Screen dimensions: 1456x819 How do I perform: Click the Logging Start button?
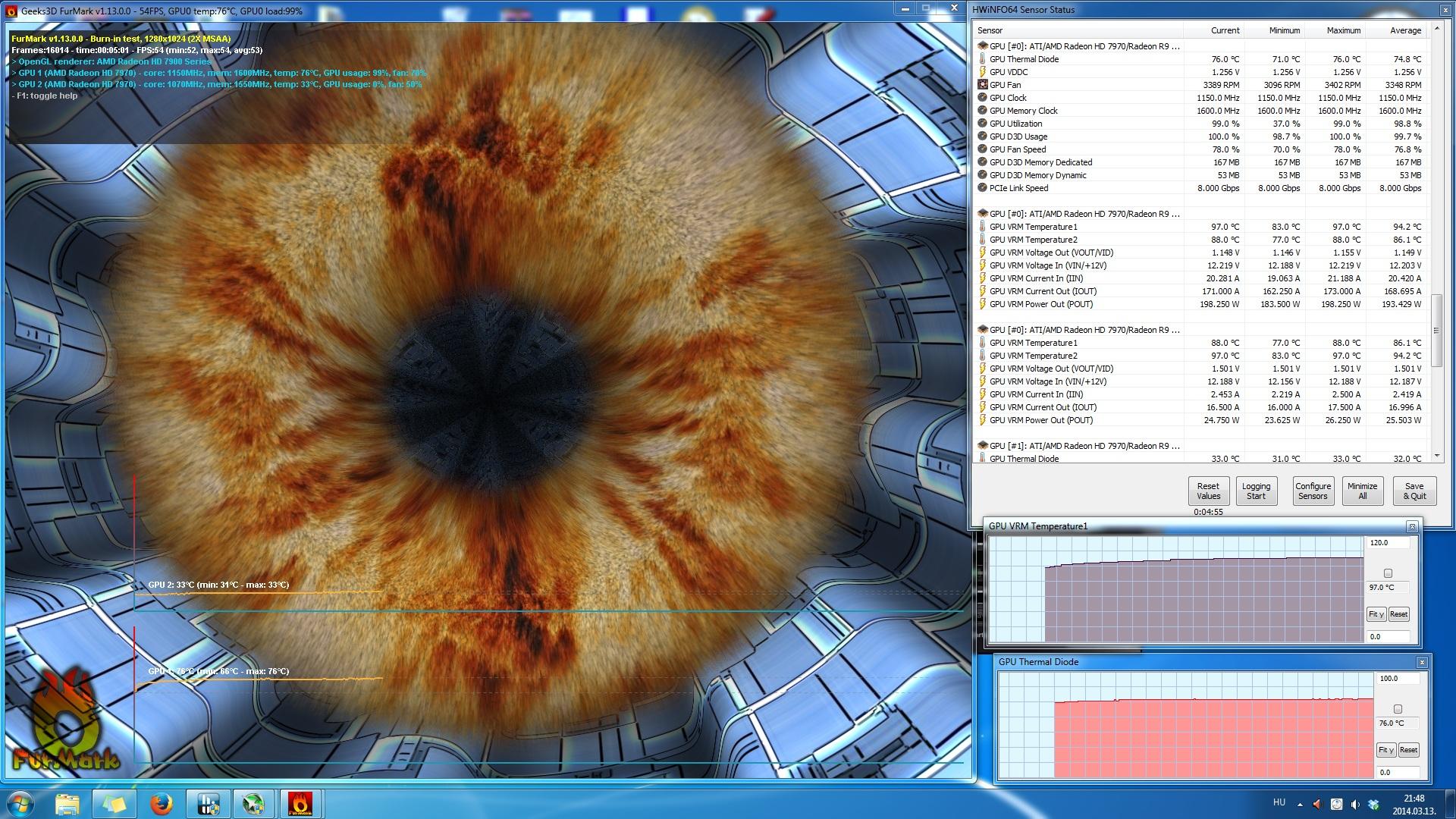tap(1256, 491)
